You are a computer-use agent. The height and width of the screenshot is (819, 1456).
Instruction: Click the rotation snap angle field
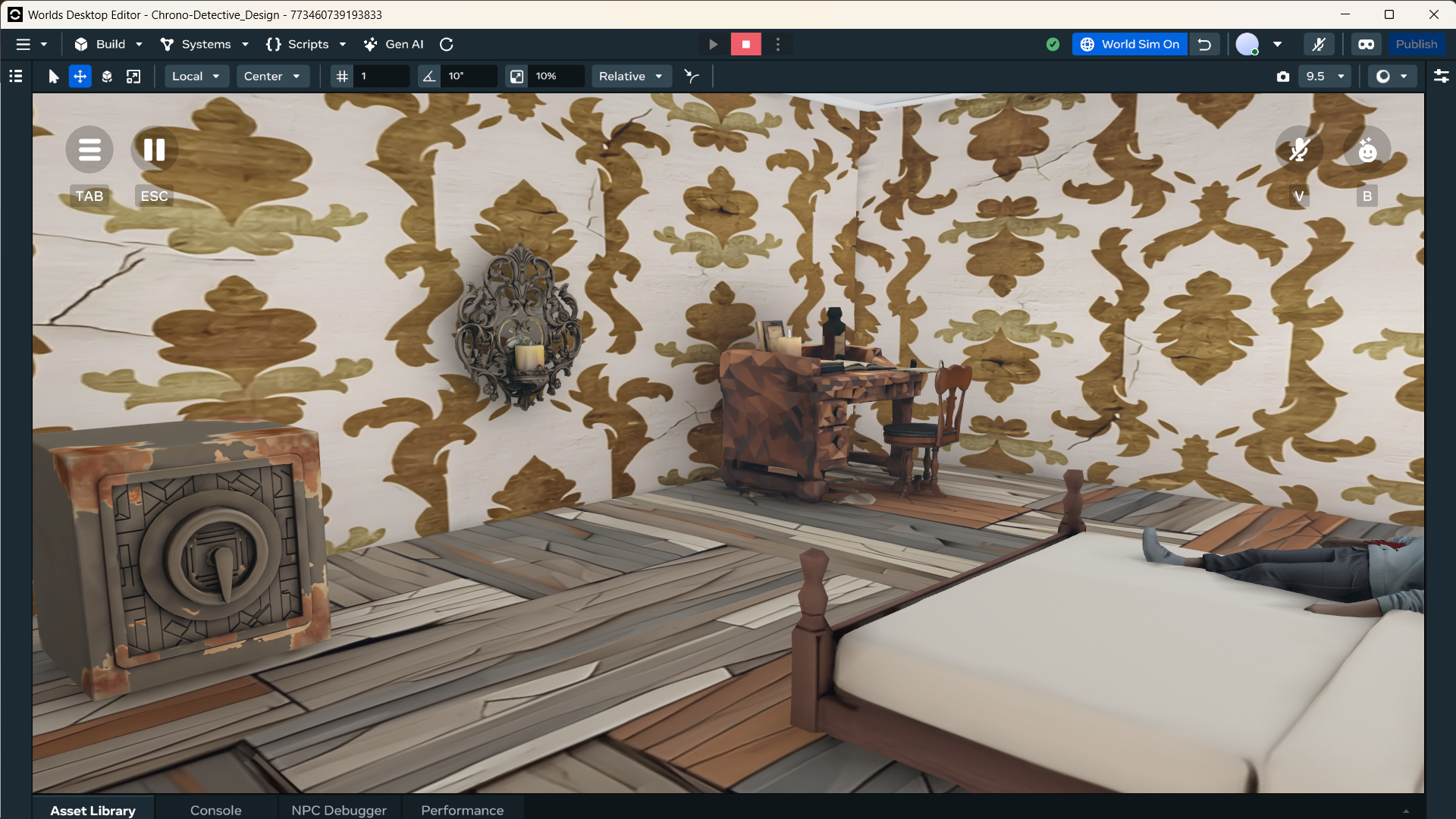(x=469, y=77)
